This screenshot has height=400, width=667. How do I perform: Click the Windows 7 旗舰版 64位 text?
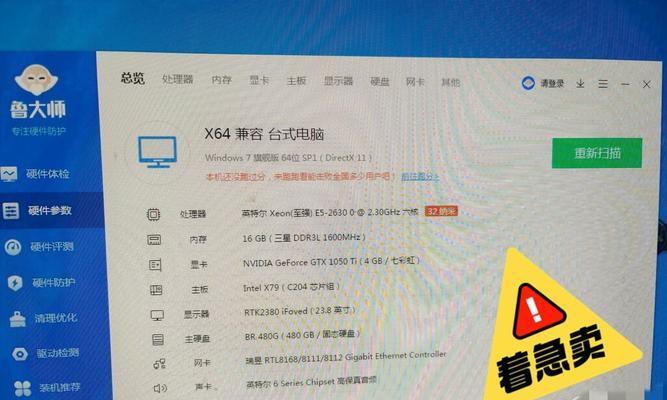288,157
